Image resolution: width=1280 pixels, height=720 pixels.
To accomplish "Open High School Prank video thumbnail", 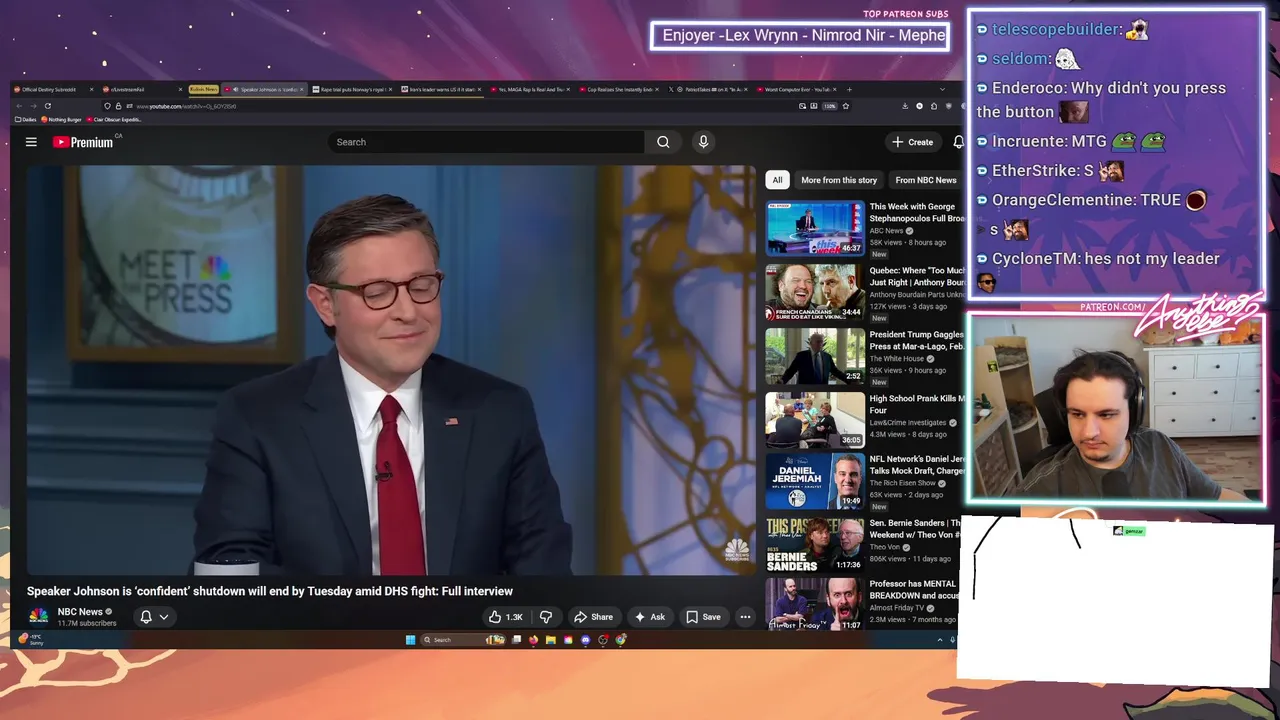I will (x=815, y=420).
